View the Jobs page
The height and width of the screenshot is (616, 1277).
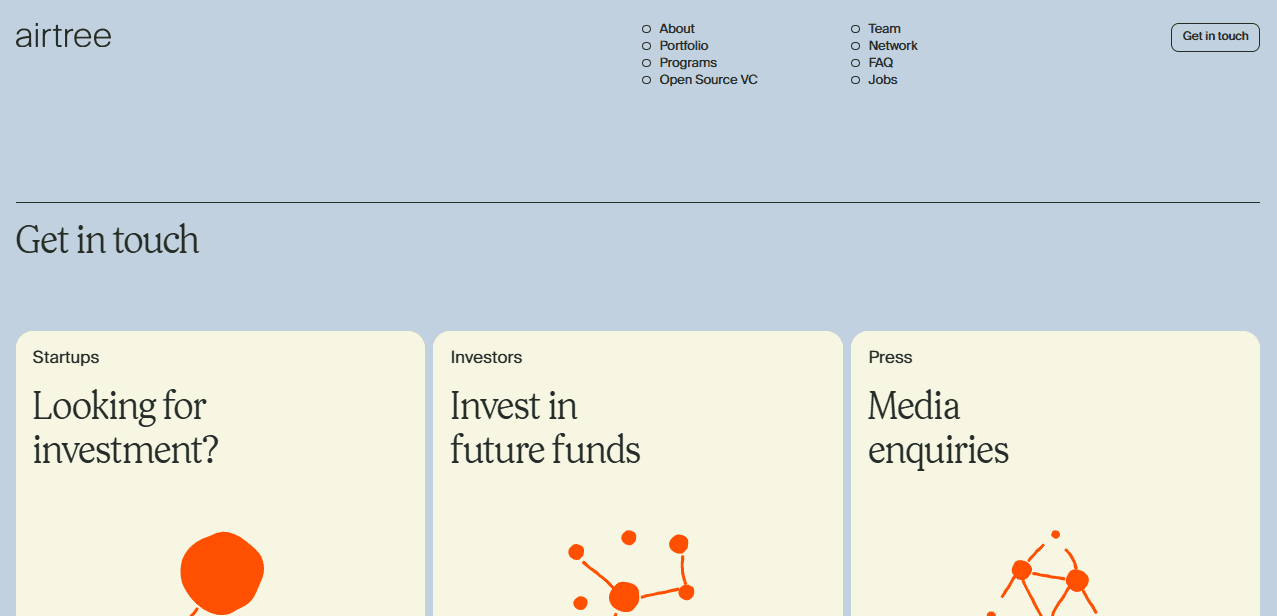883,80
